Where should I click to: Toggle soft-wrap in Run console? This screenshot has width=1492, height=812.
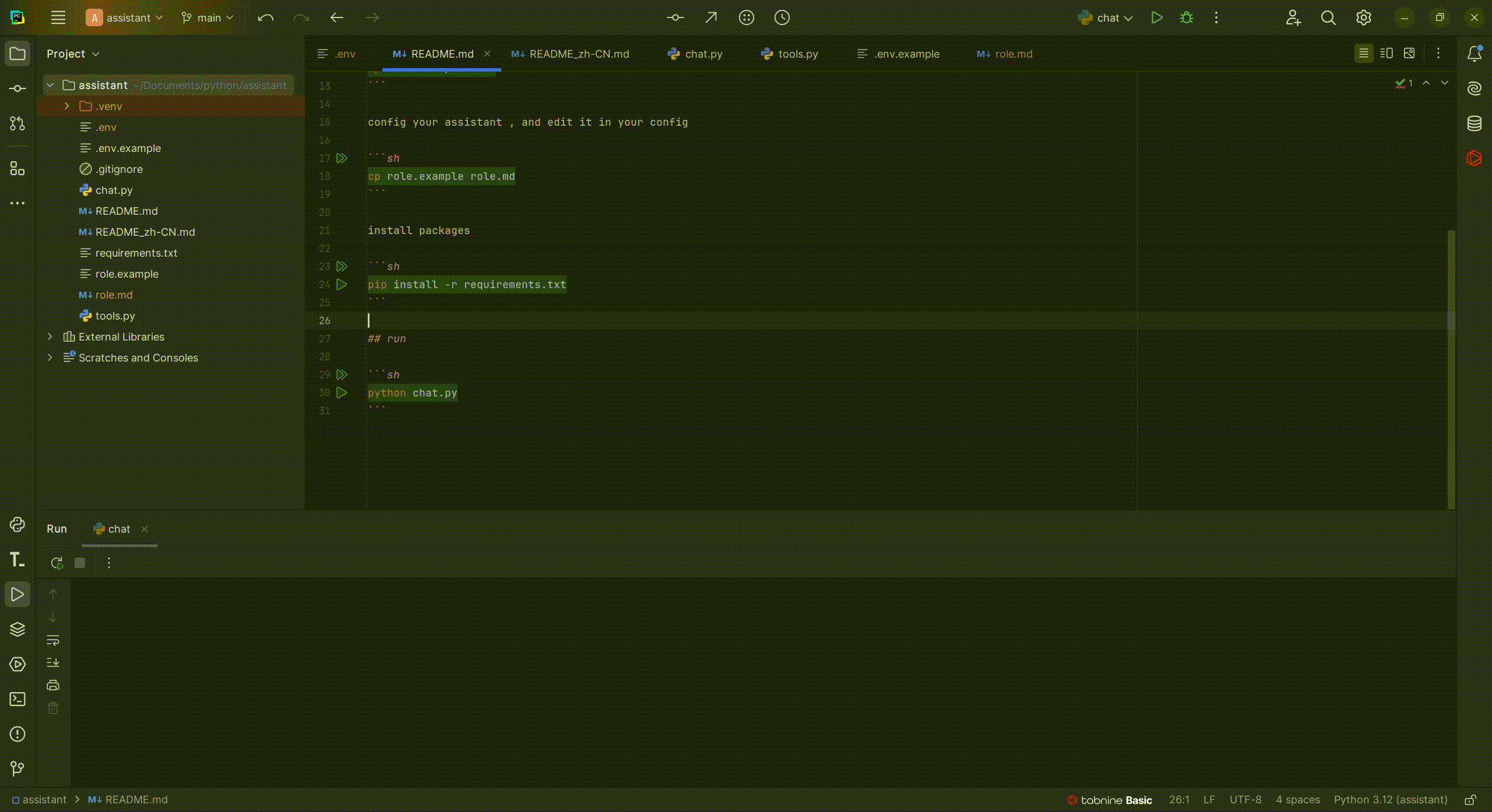(x=53, y=640)
